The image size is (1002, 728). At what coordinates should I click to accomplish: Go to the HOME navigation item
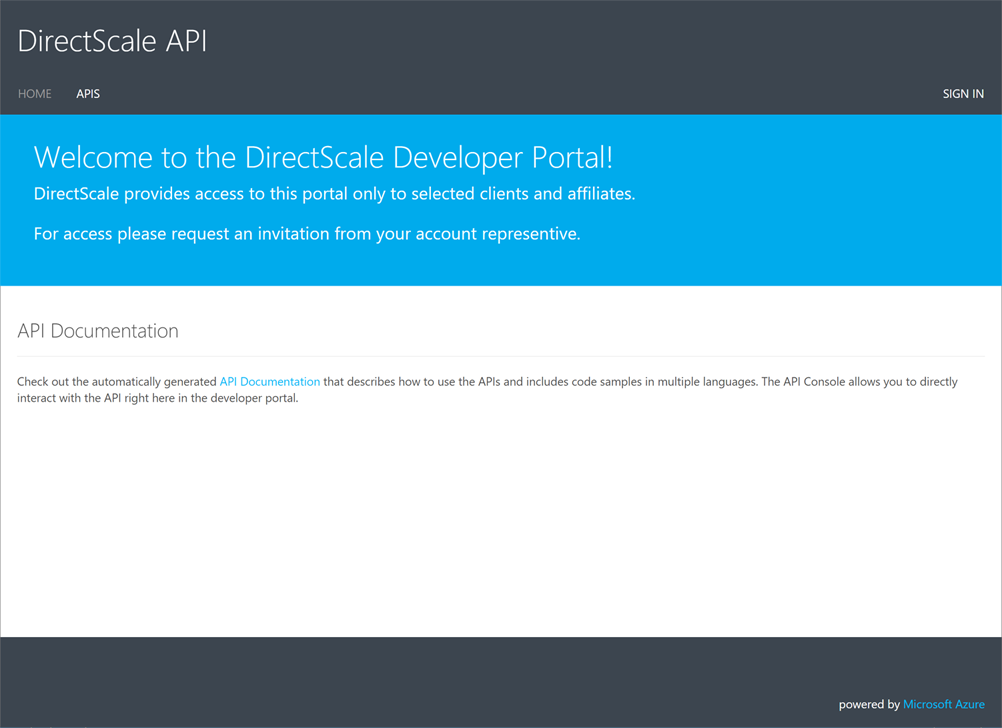[x=35, y=94]
